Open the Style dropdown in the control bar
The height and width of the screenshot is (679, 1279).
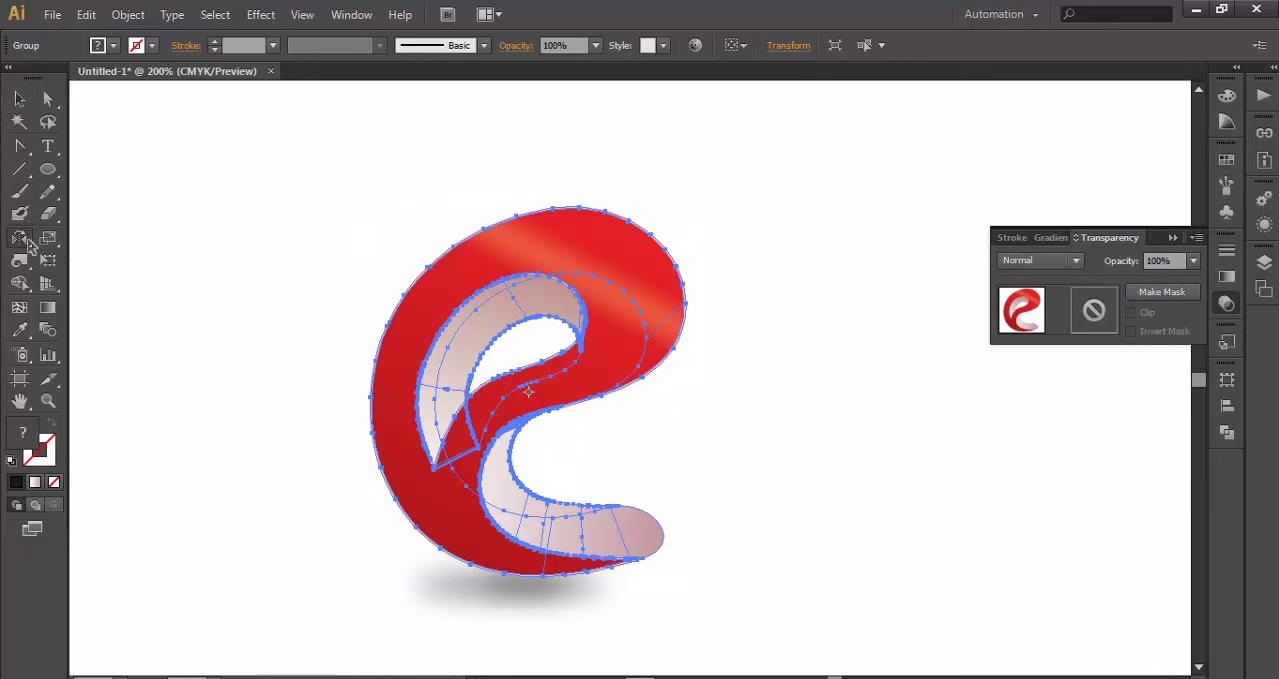click(x=661, y=45)
